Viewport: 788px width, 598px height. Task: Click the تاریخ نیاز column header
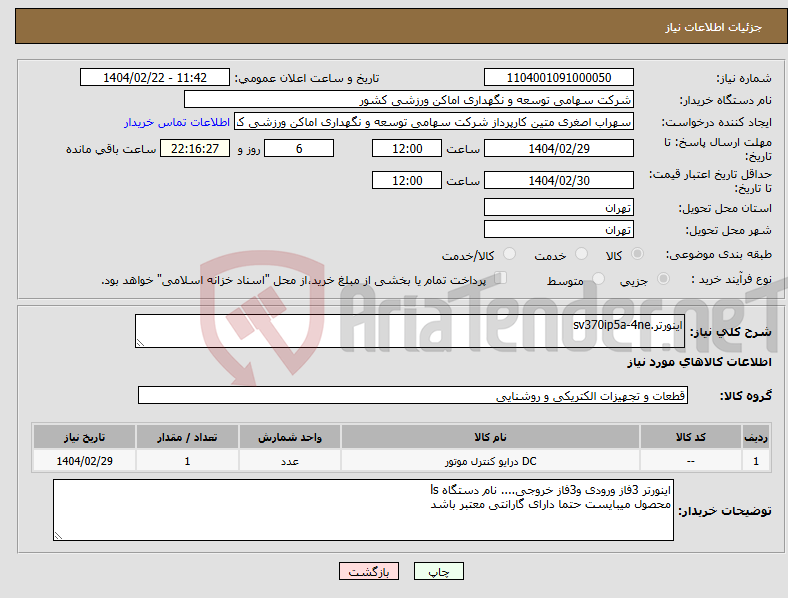coord(84,437)
